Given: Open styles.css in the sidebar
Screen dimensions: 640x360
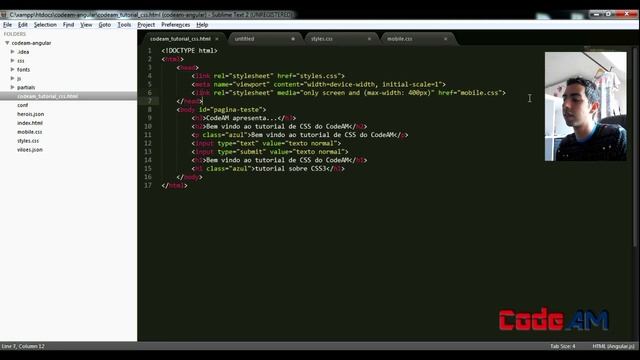Looking at the screenshot, I should [28, 141].
